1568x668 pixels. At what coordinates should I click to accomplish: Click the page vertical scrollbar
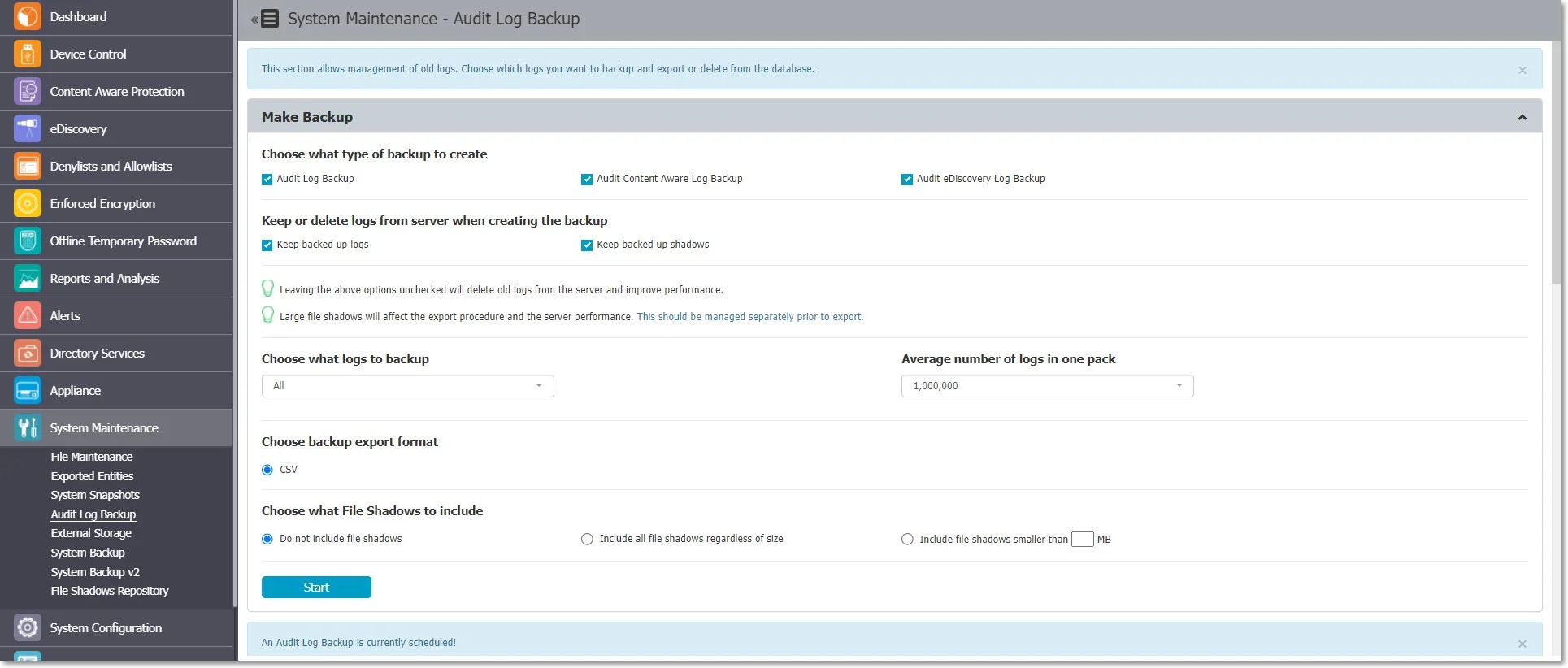1554,163
